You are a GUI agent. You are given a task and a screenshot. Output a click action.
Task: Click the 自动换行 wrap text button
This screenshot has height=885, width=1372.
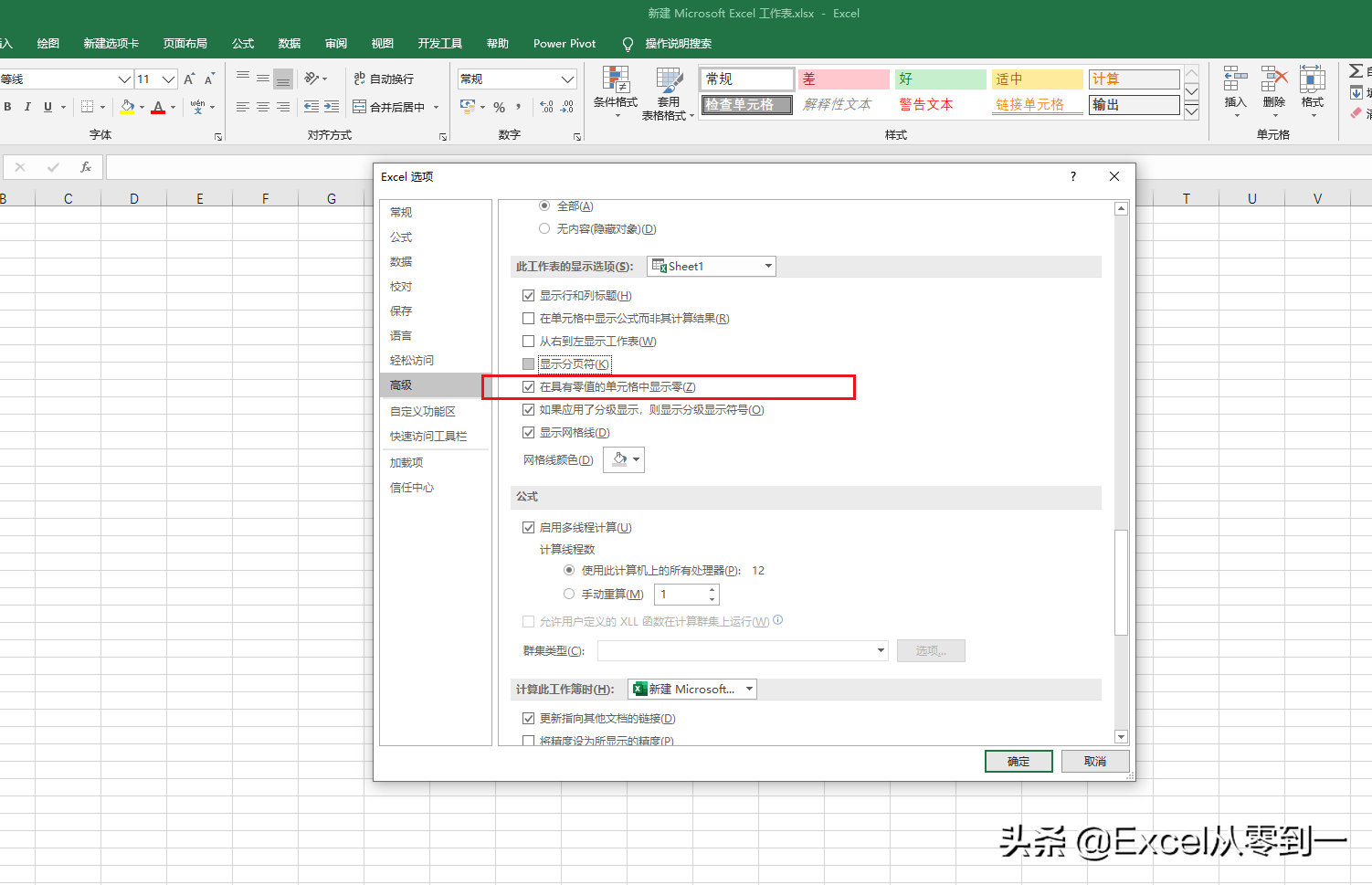coord(384,79)
